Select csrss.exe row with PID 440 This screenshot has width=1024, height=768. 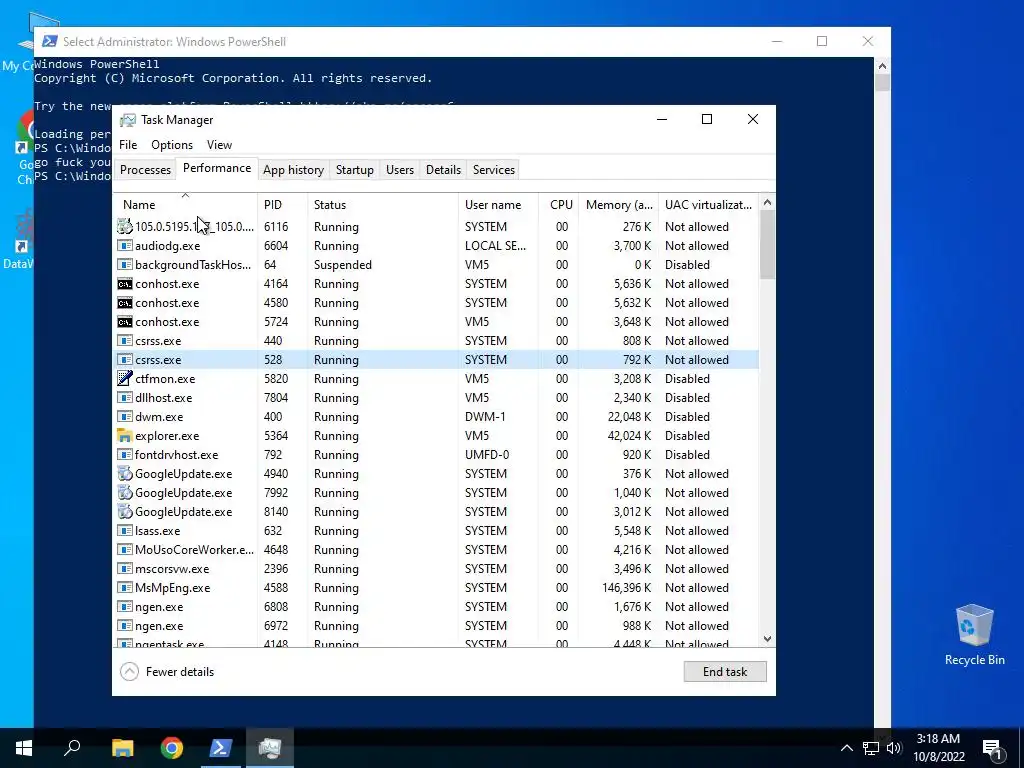tap(436, 340)
